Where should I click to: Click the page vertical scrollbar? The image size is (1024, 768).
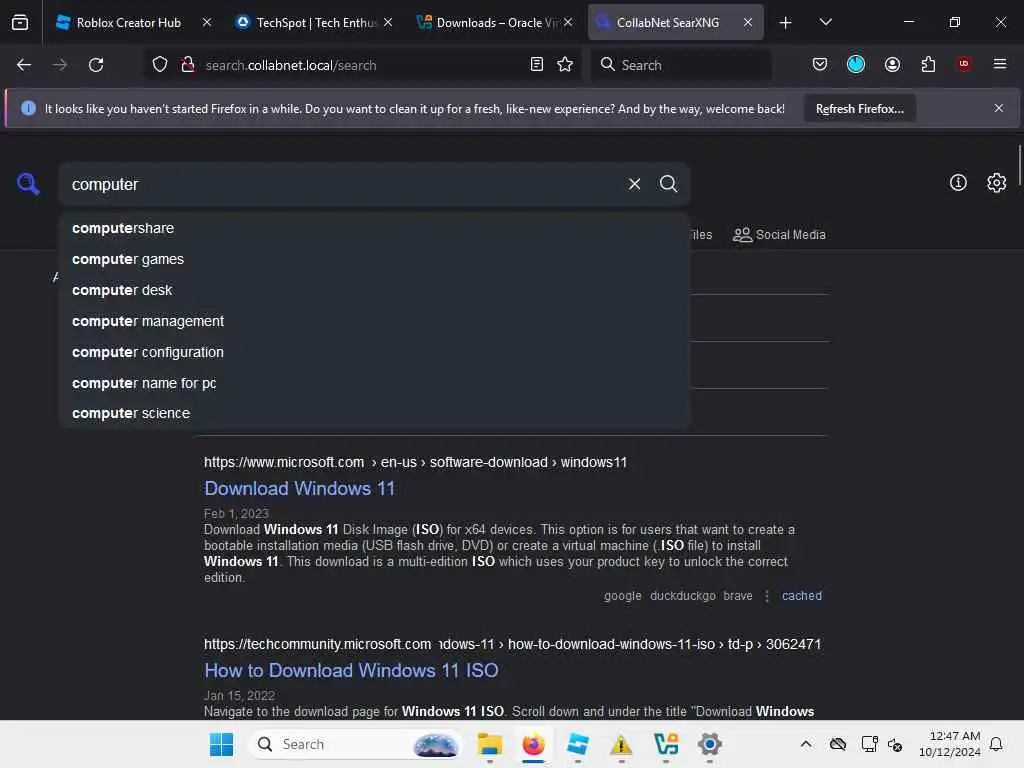(x=1019, y=165)
